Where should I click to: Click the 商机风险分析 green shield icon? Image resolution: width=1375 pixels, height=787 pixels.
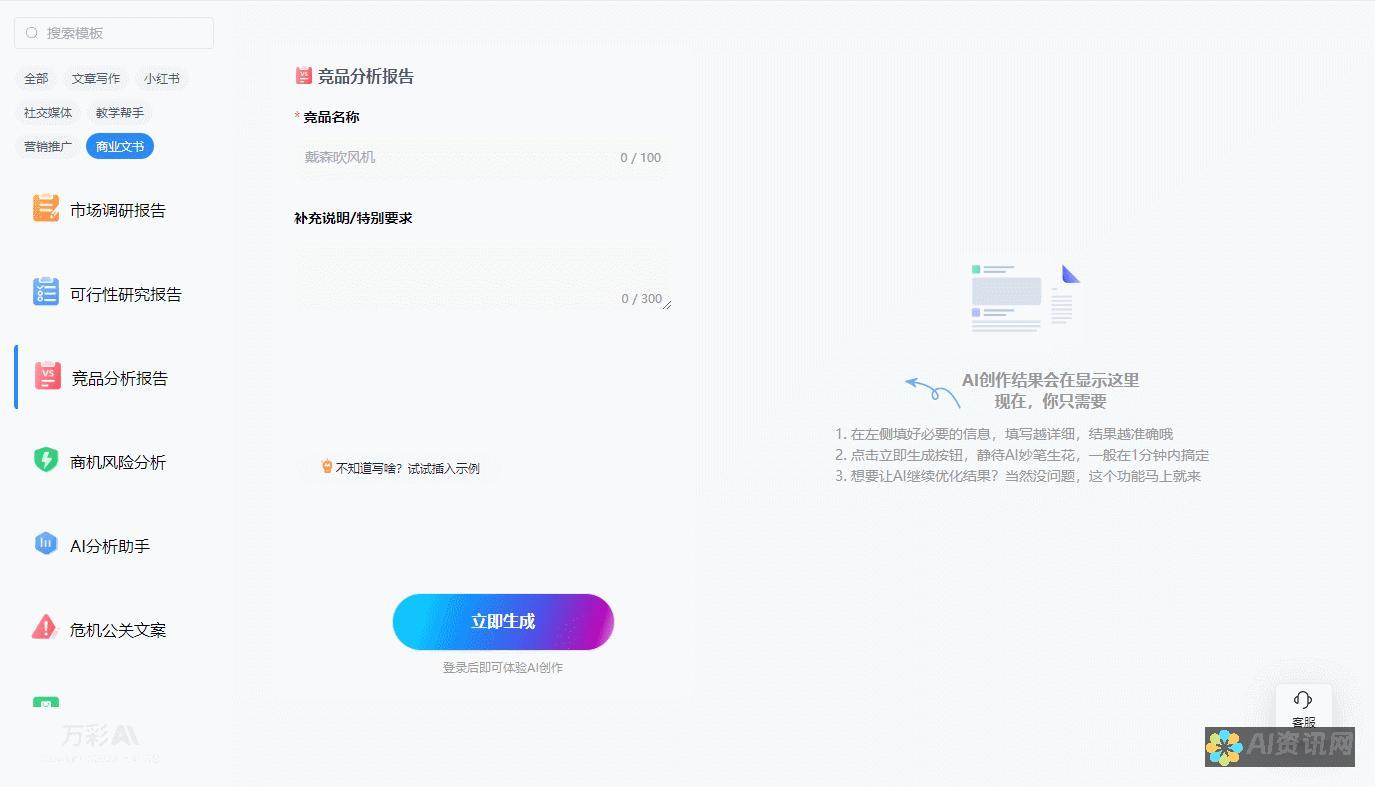pyautogui.click(x=46, y=460)
